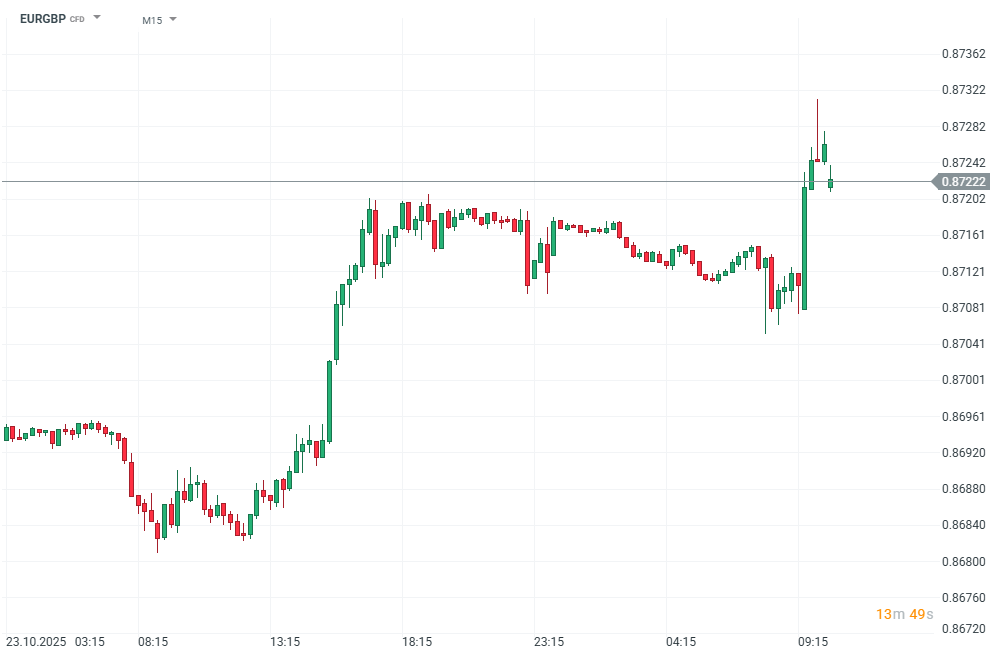Open the EURGBP symbol dropdown arrow

(97, 18)
